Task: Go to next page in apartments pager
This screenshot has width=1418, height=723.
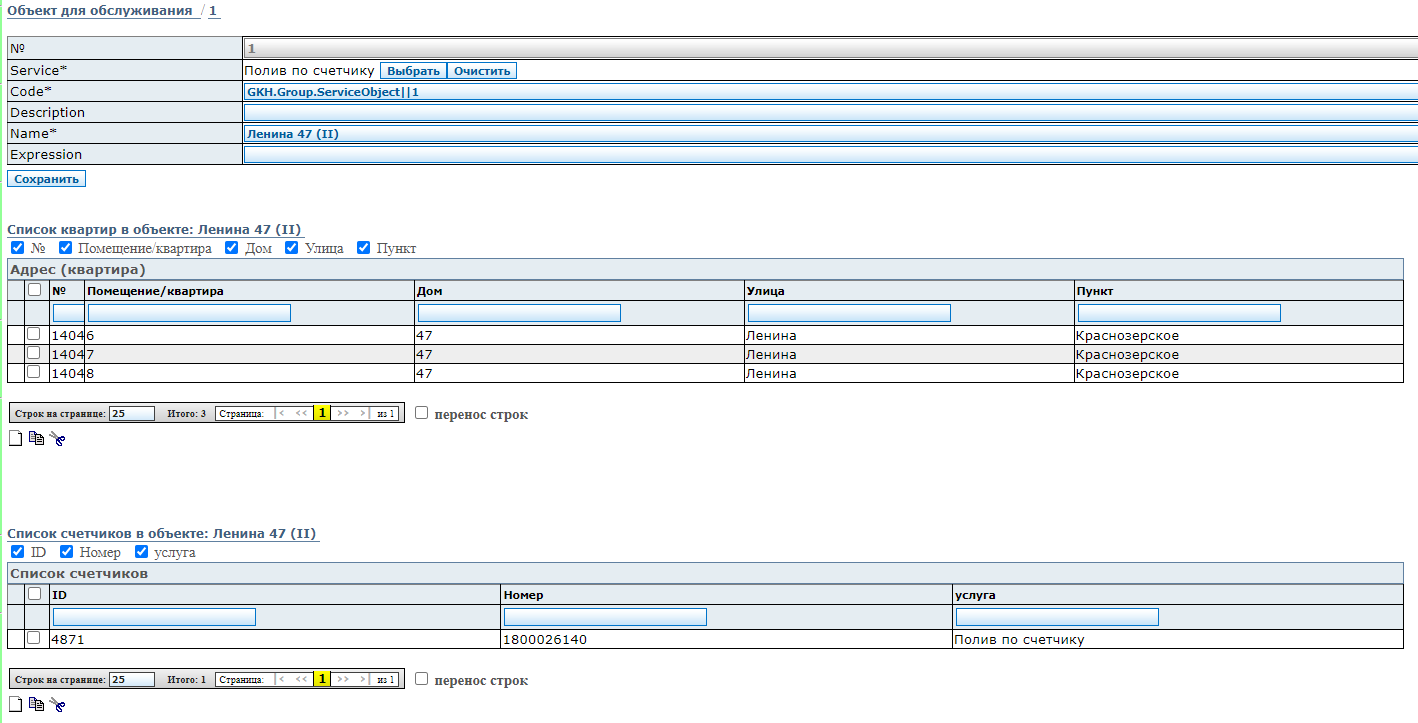Action: 341,413
